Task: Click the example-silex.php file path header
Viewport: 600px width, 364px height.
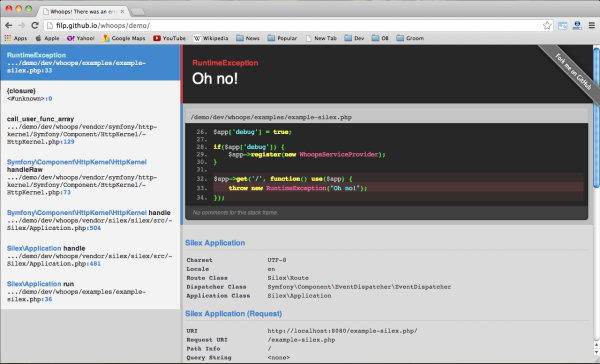Action: pos(271,117)
